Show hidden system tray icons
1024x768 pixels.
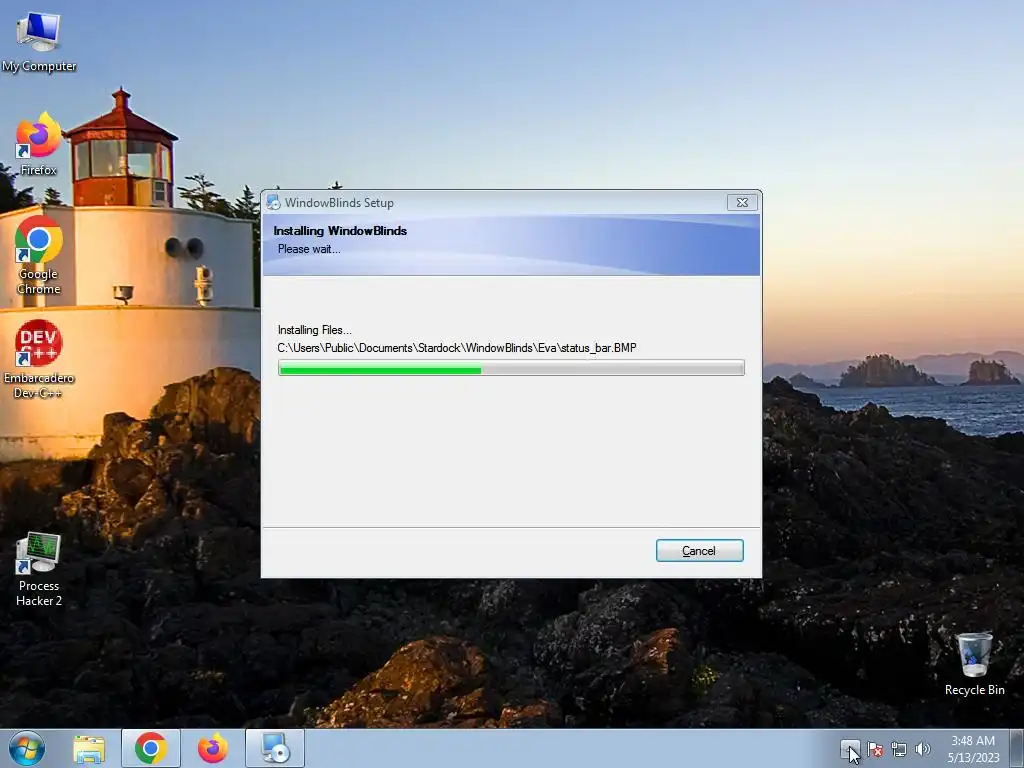[850, 749]
